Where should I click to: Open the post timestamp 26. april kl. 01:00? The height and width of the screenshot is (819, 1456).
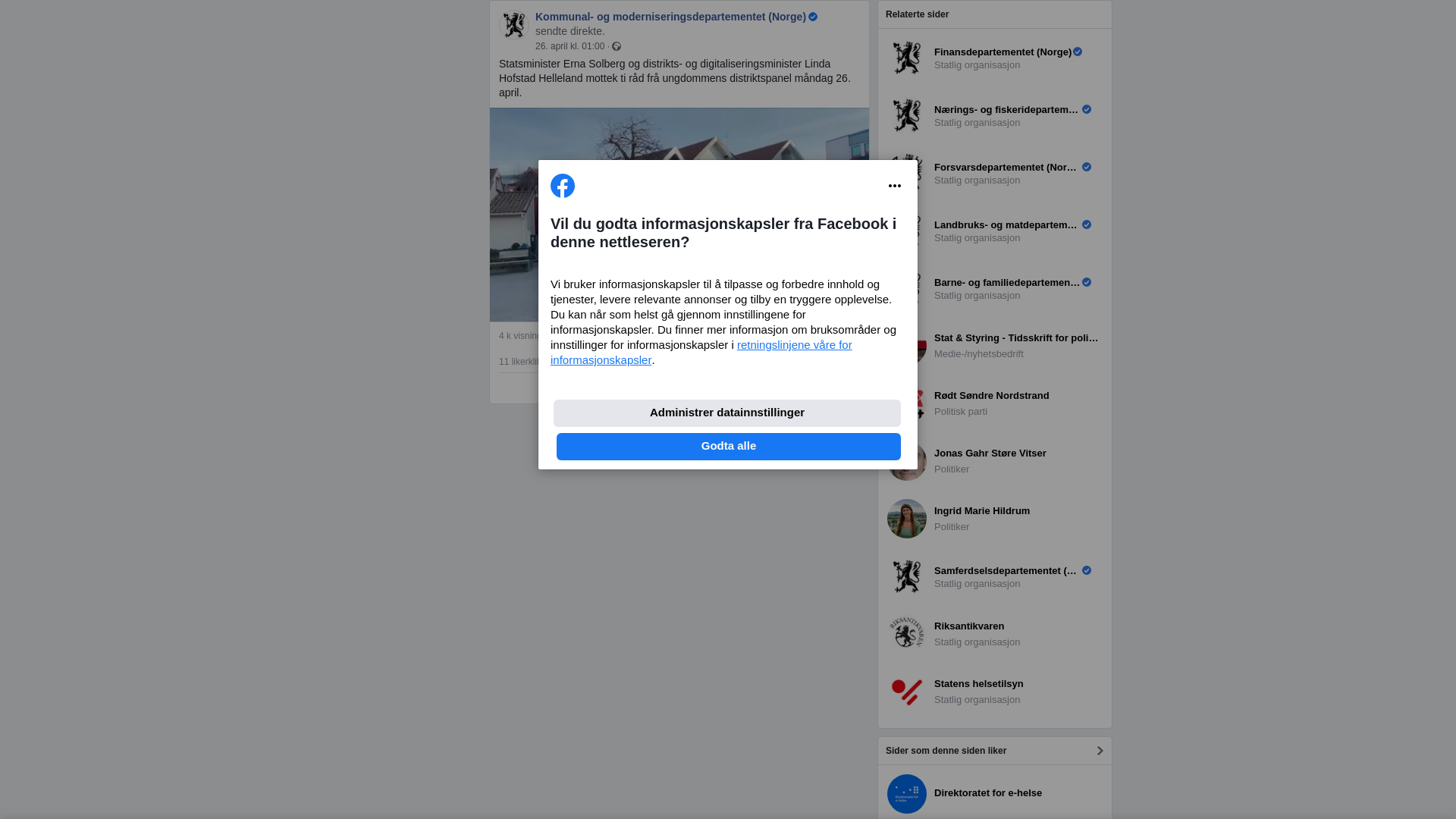click(570, 46)
